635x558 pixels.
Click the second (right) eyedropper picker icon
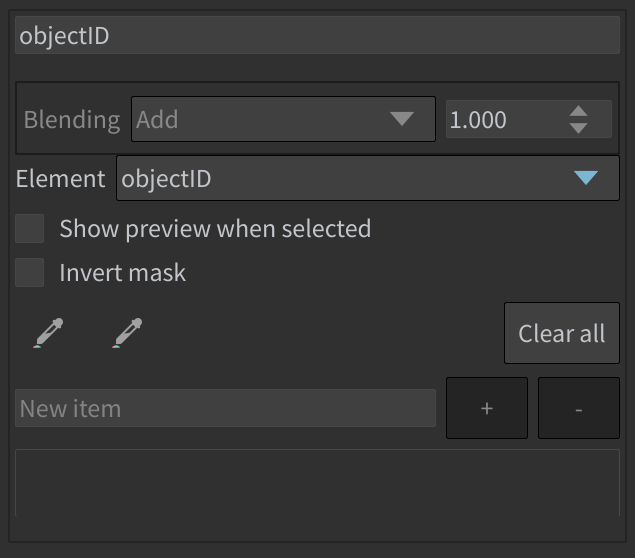127,333
